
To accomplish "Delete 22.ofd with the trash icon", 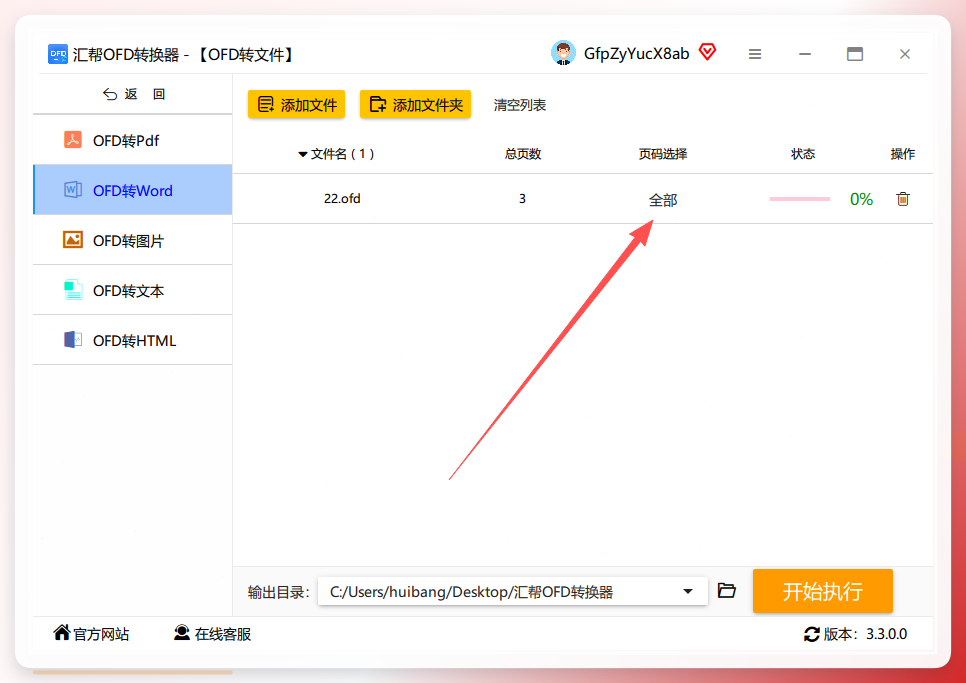I will (903, 199).
